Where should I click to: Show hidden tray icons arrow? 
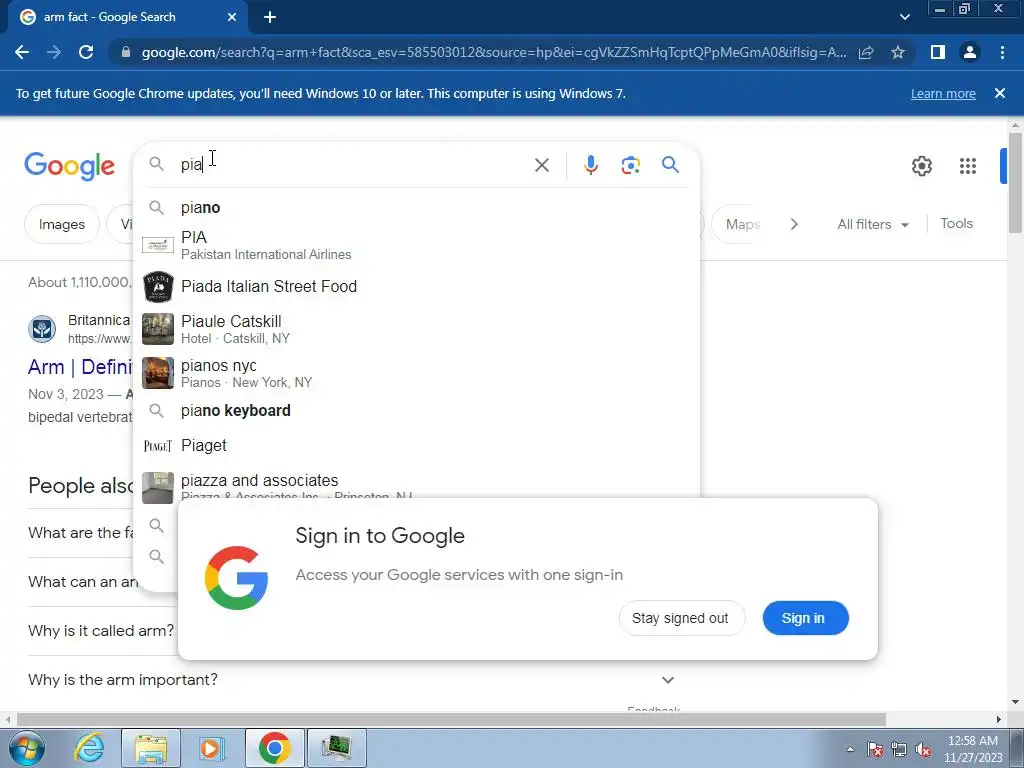(x=850, y=749)
